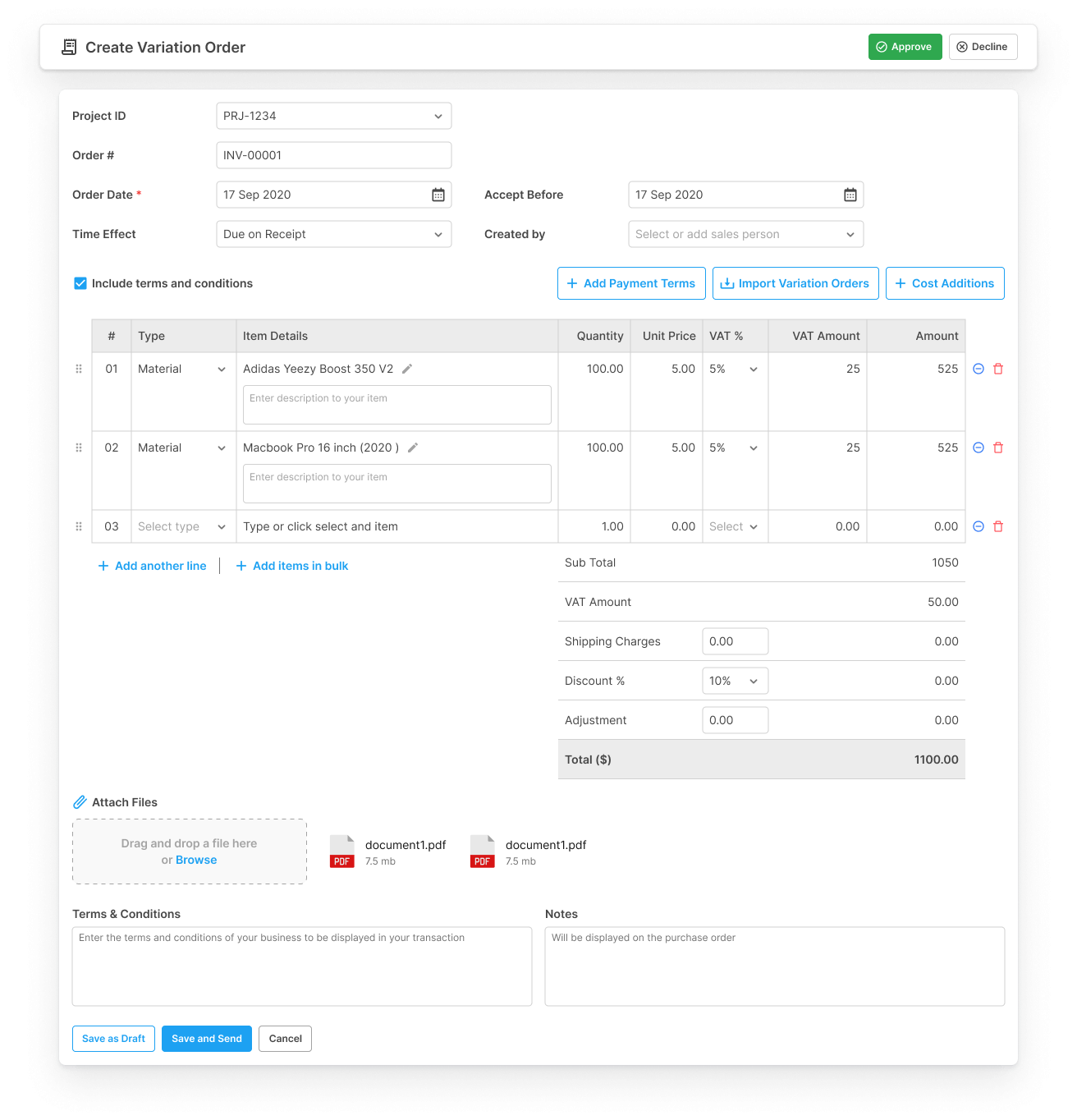
Task: Click the Approve button
Action: coord(905,47)
